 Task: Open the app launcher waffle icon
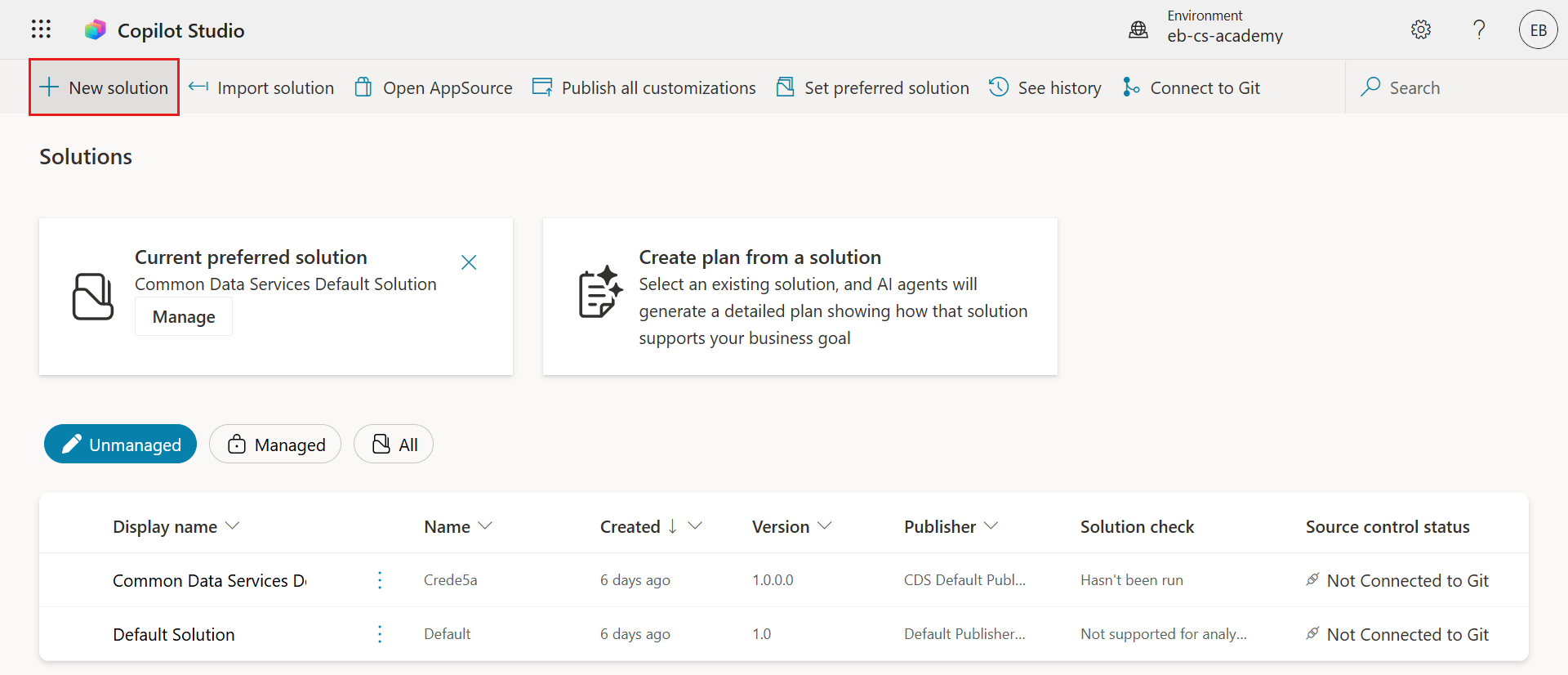41,29
